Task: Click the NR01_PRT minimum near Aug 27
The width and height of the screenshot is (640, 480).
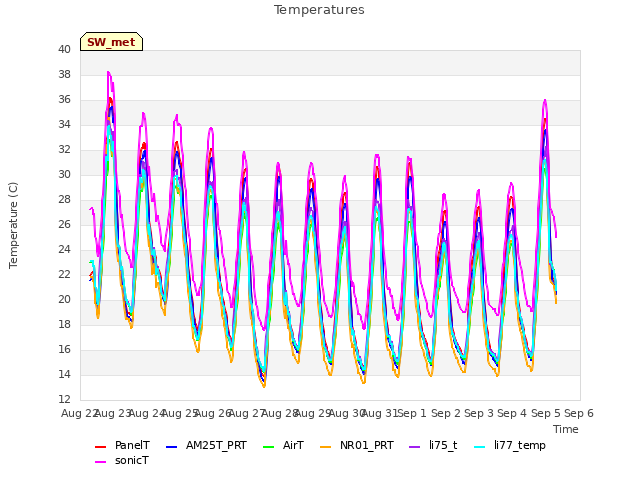Action: click(264, 386)
